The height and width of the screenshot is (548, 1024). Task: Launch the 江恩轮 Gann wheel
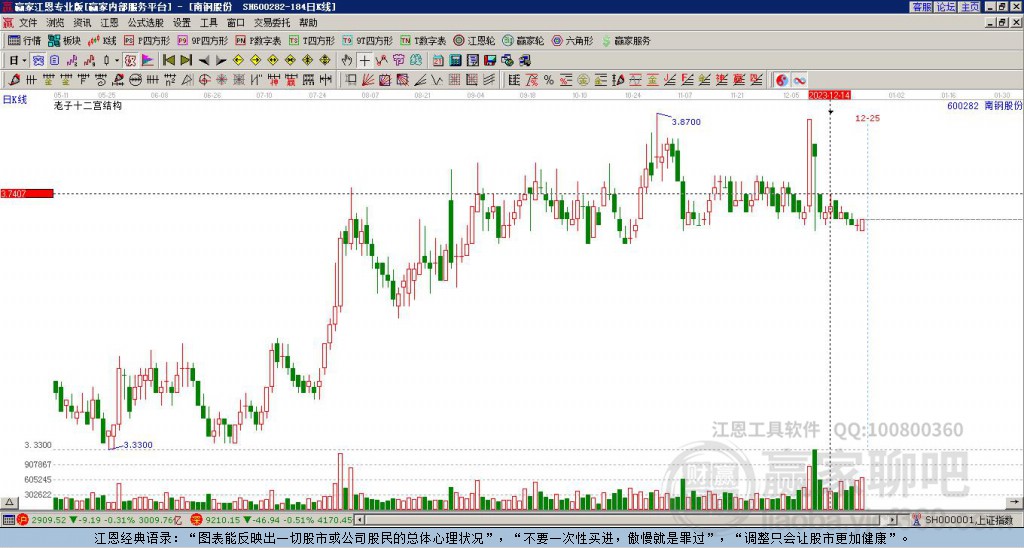473,40
